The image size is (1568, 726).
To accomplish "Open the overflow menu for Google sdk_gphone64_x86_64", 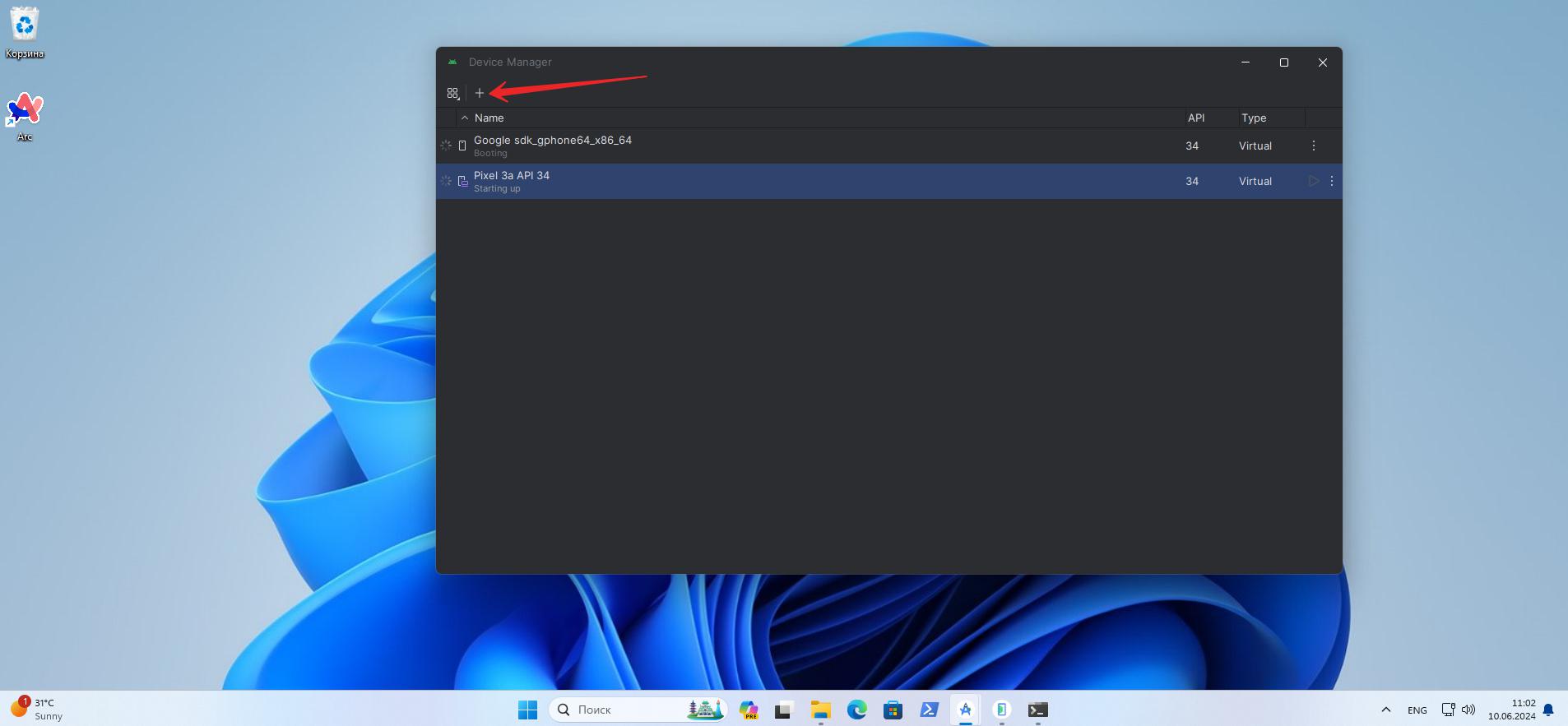I will pyautogui.click(x=1314, y=146).
